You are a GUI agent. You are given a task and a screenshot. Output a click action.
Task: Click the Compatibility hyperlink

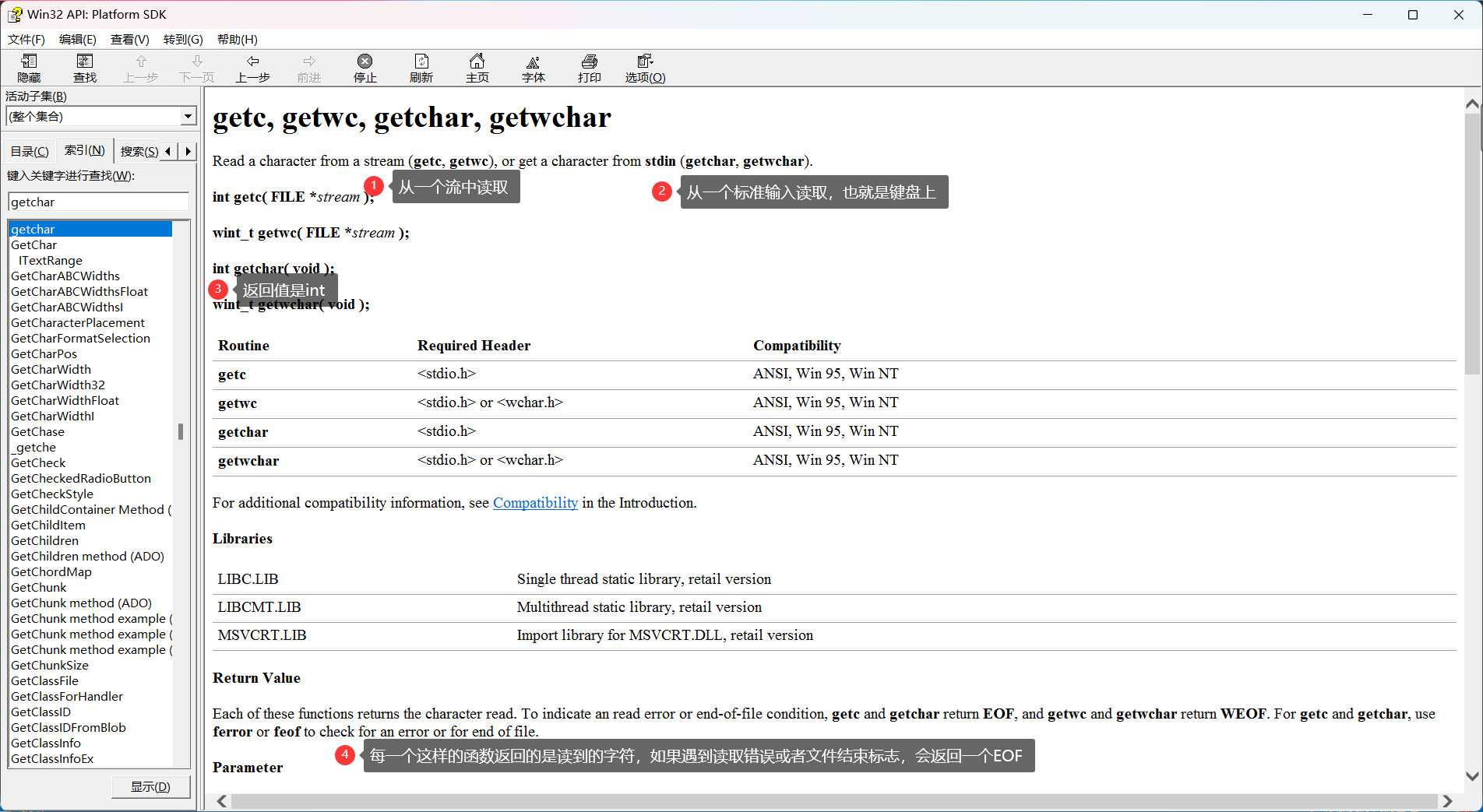(x=535, y=502)
